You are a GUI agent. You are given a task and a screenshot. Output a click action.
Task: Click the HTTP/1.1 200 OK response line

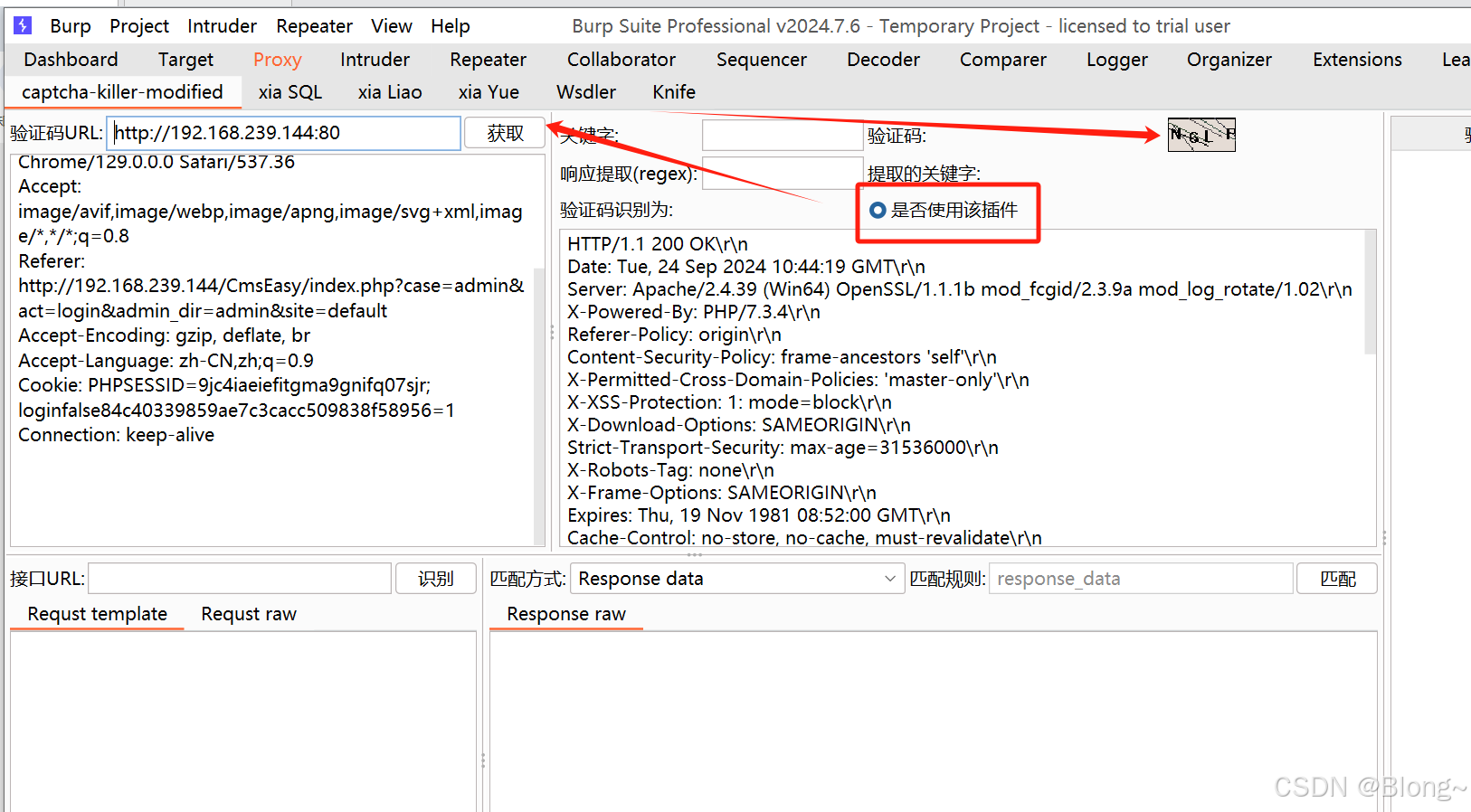[x=658, y=244]
